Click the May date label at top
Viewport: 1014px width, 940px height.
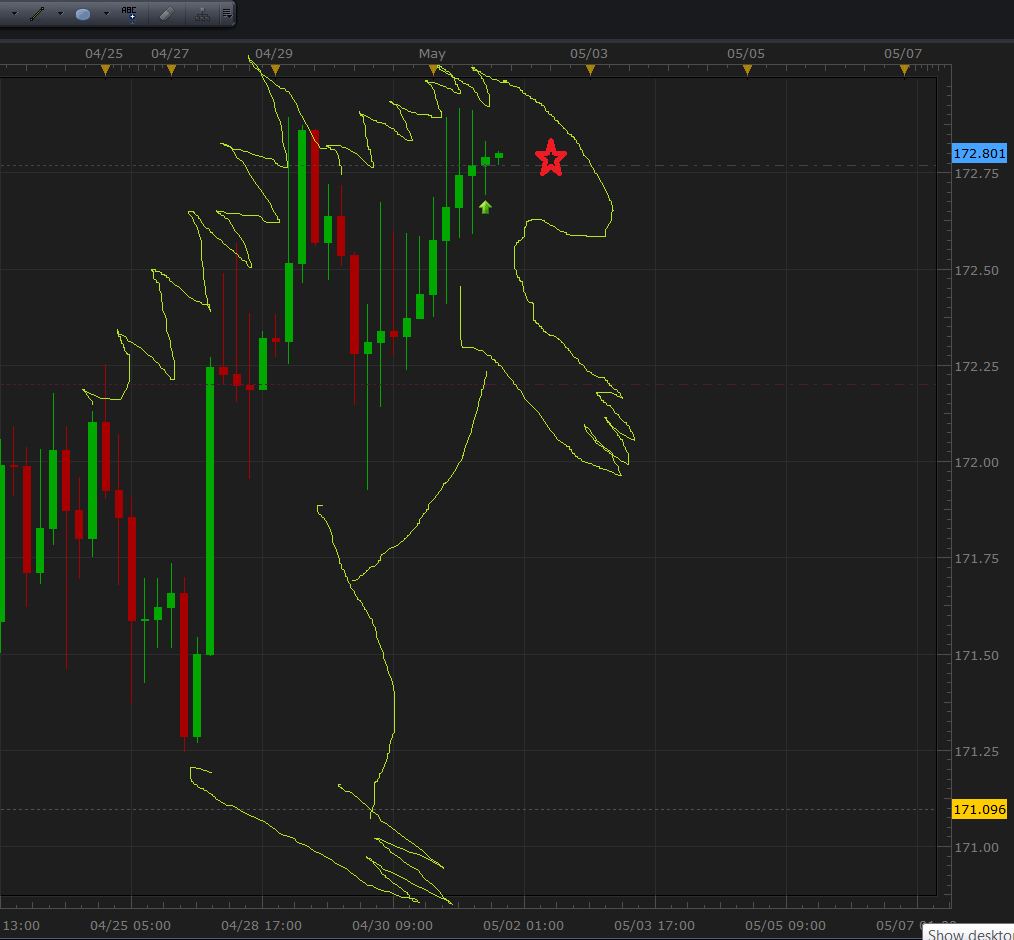click(432, 54)
